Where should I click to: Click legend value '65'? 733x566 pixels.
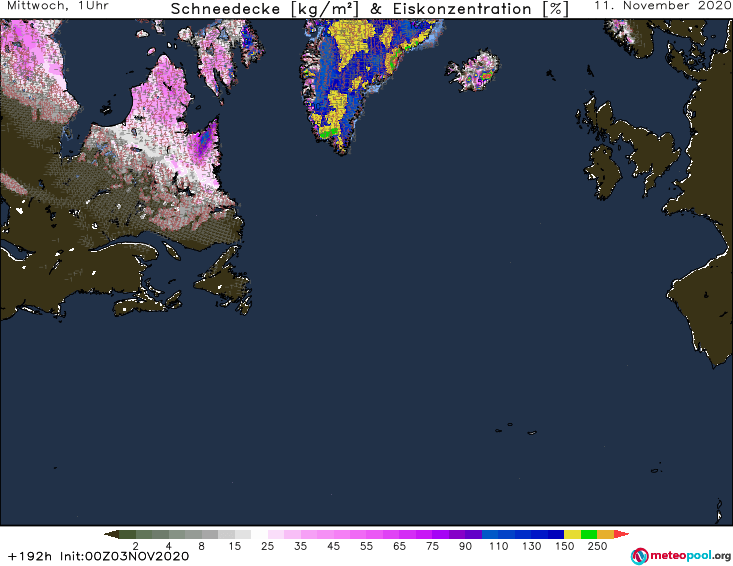(399, 546)
